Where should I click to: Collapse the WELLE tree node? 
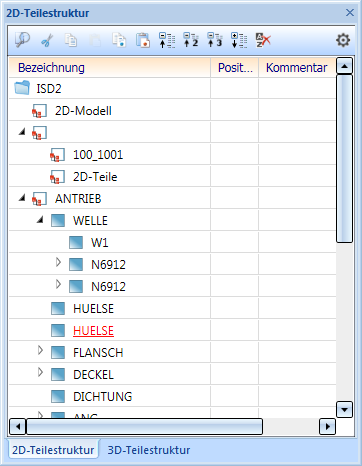click(x=40, y=220)
